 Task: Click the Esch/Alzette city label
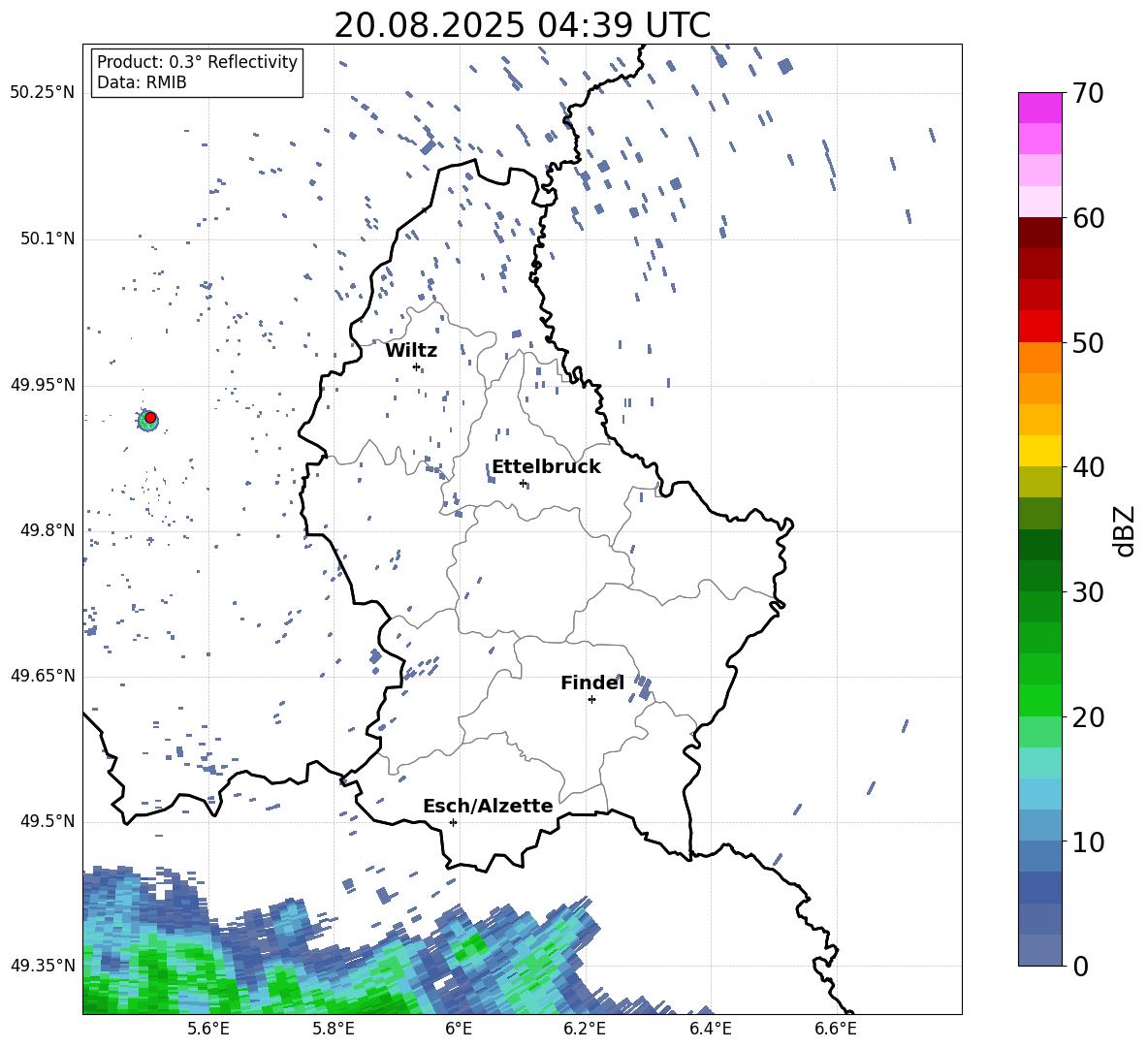tap(488, 806)
